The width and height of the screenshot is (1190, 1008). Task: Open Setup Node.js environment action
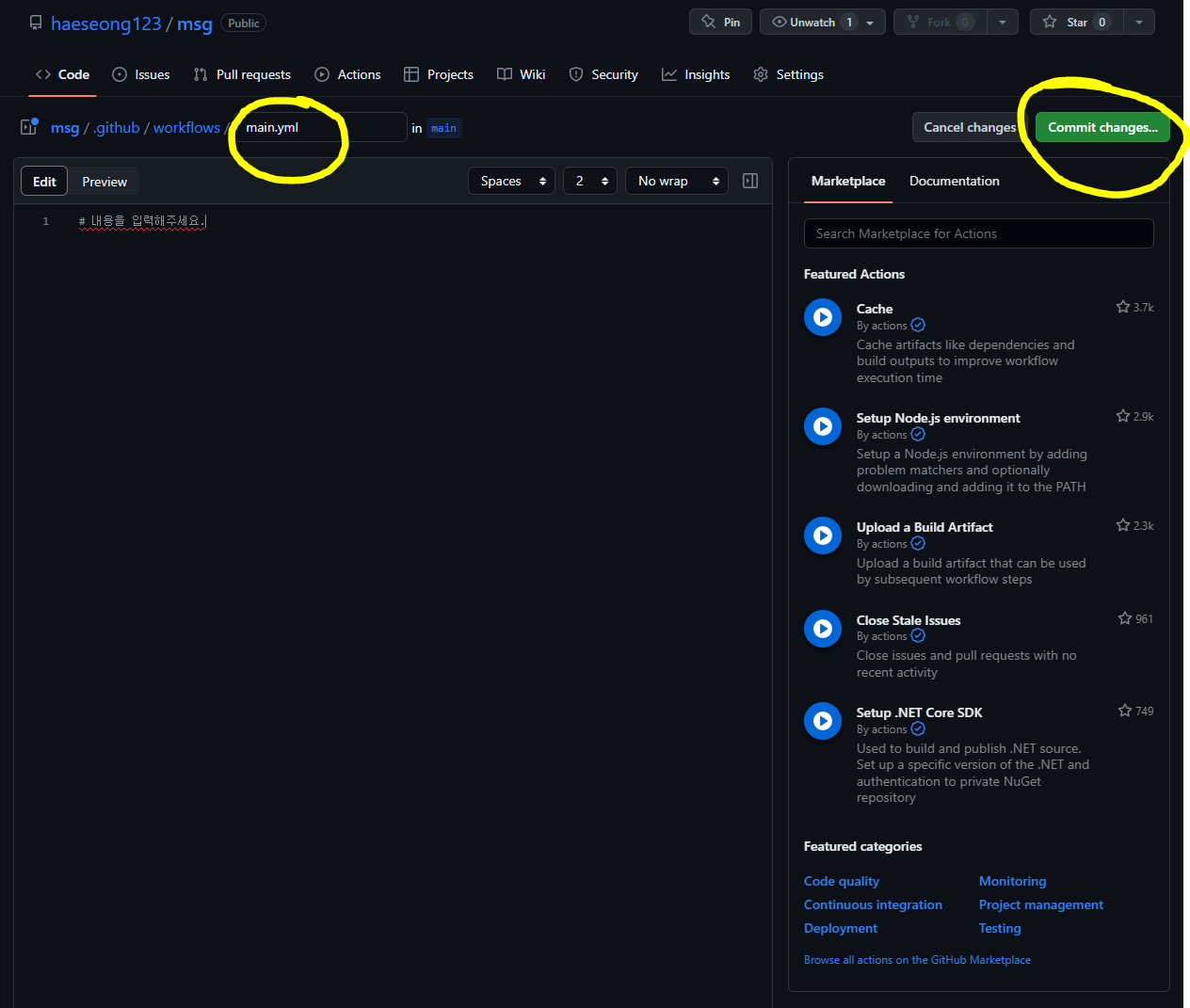coord(939,418)
